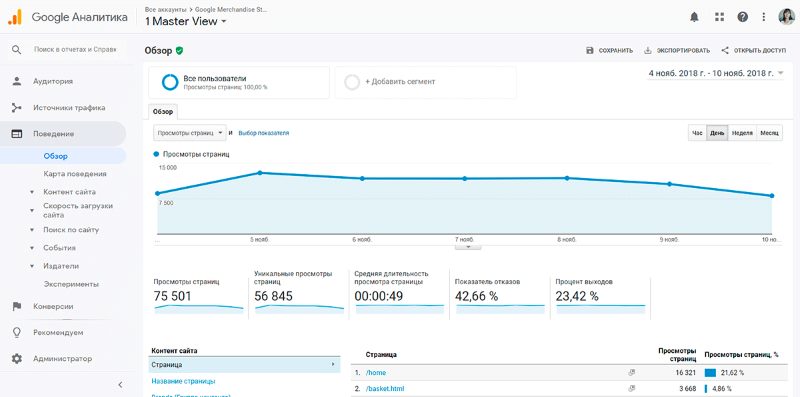
Task: Open the Поведение menu
Action: point(54,134)
